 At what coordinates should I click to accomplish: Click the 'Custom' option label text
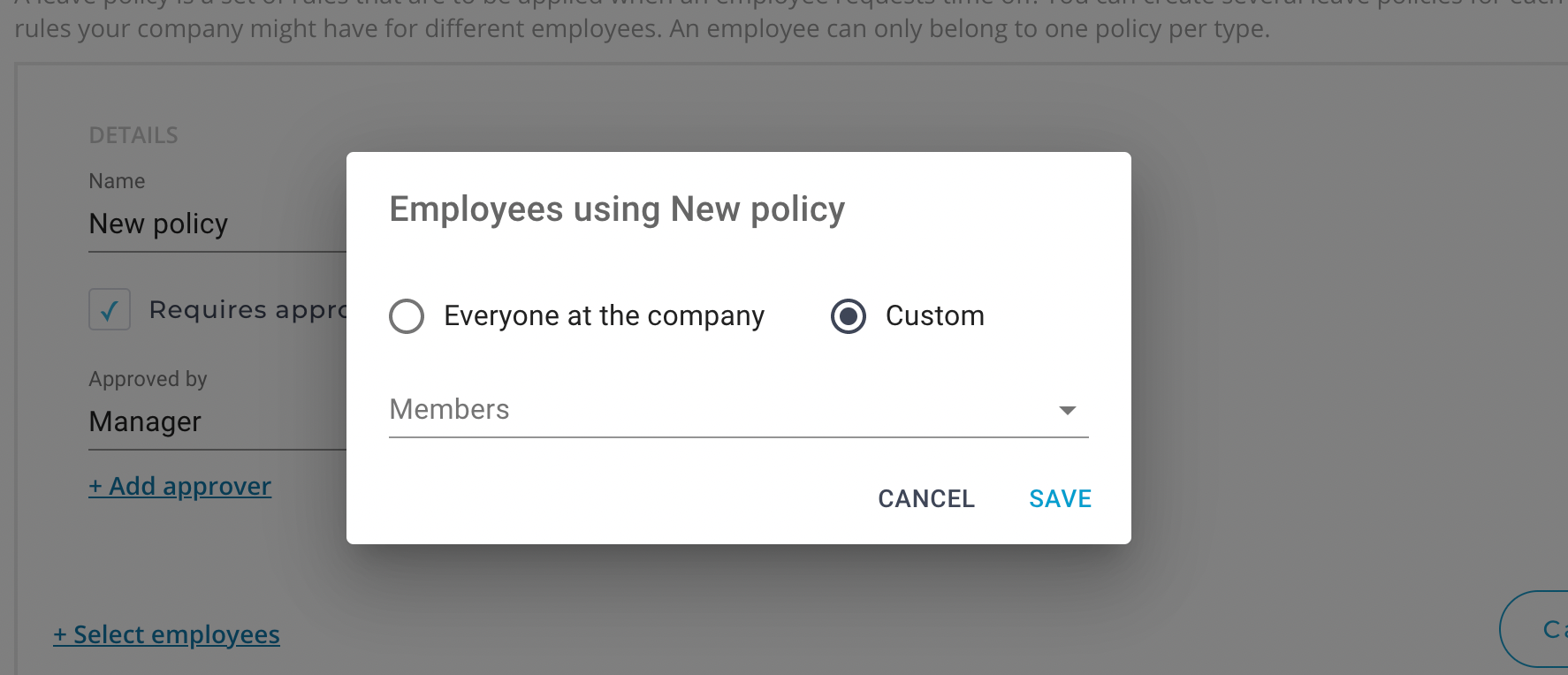point(934,316)
